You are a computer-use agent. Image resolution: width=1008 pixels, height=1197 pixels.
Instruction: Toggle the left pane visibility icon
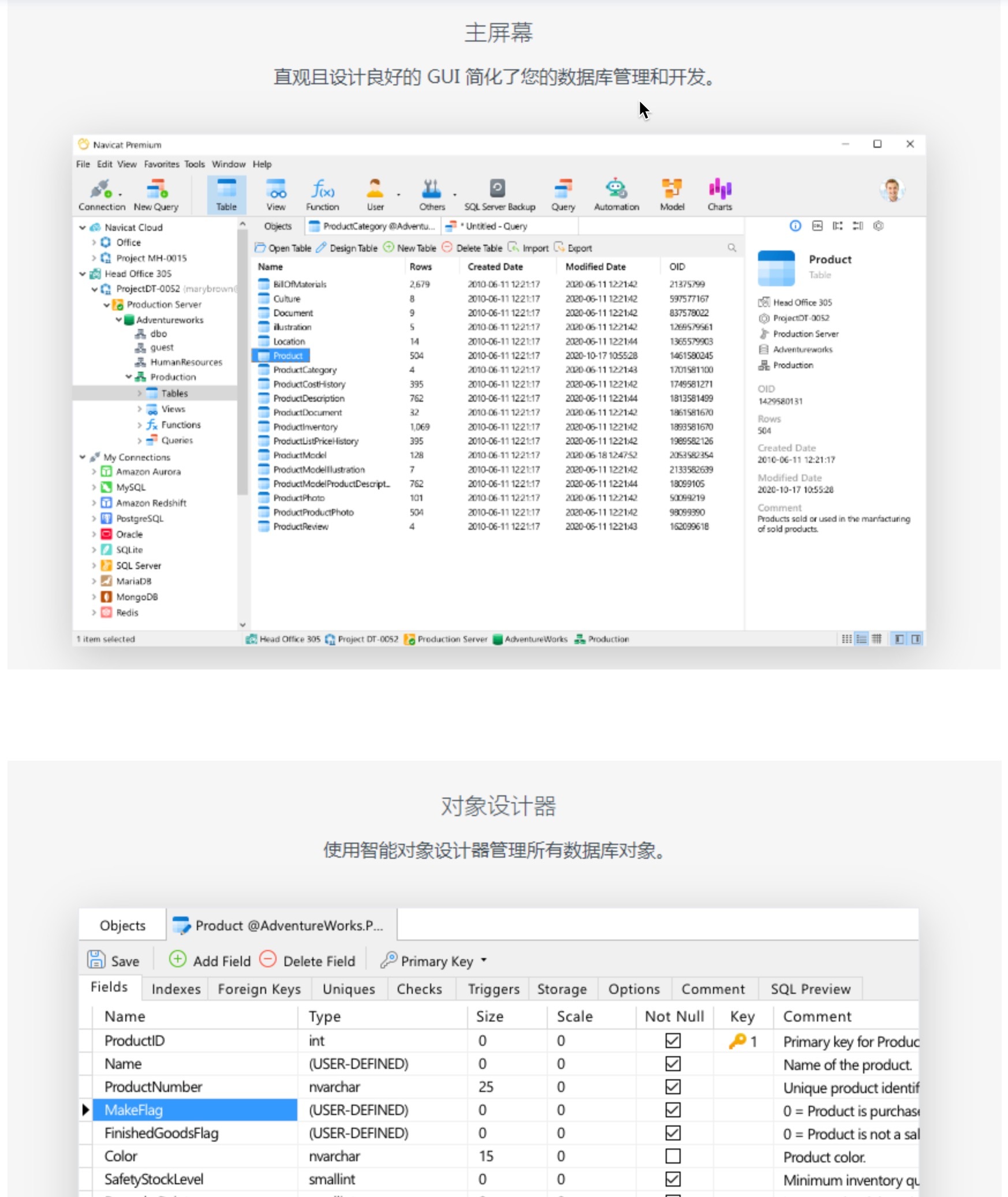point(899,638)
